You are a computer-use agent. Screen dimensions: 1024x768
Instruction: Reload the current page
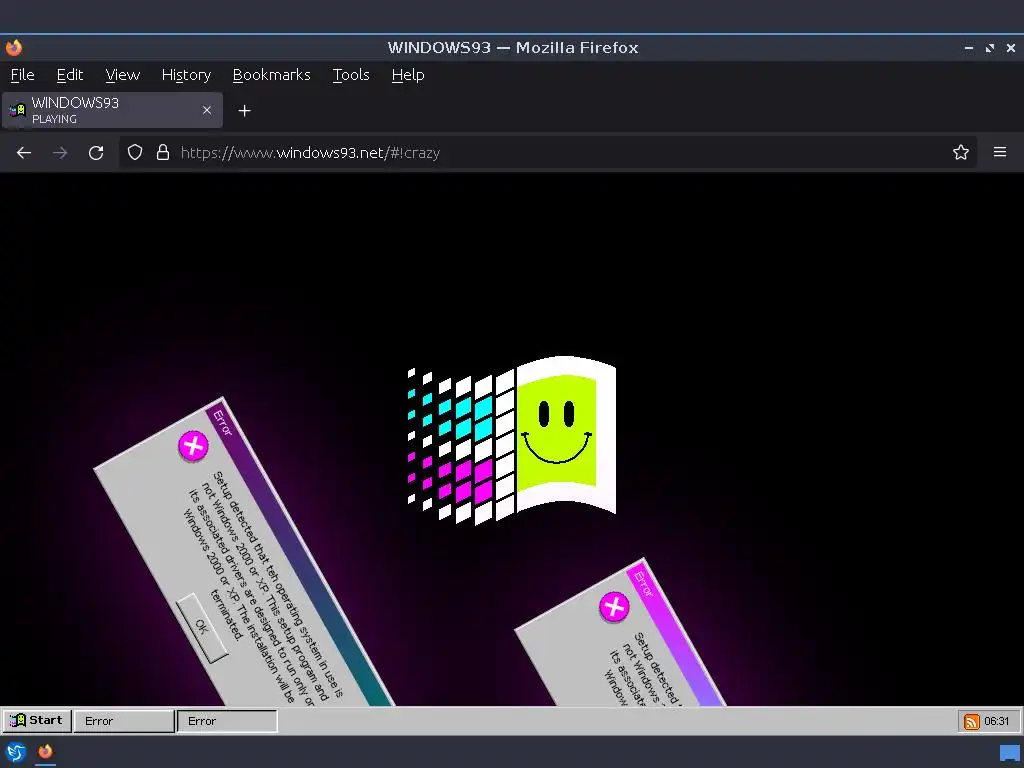click(96, 153)
